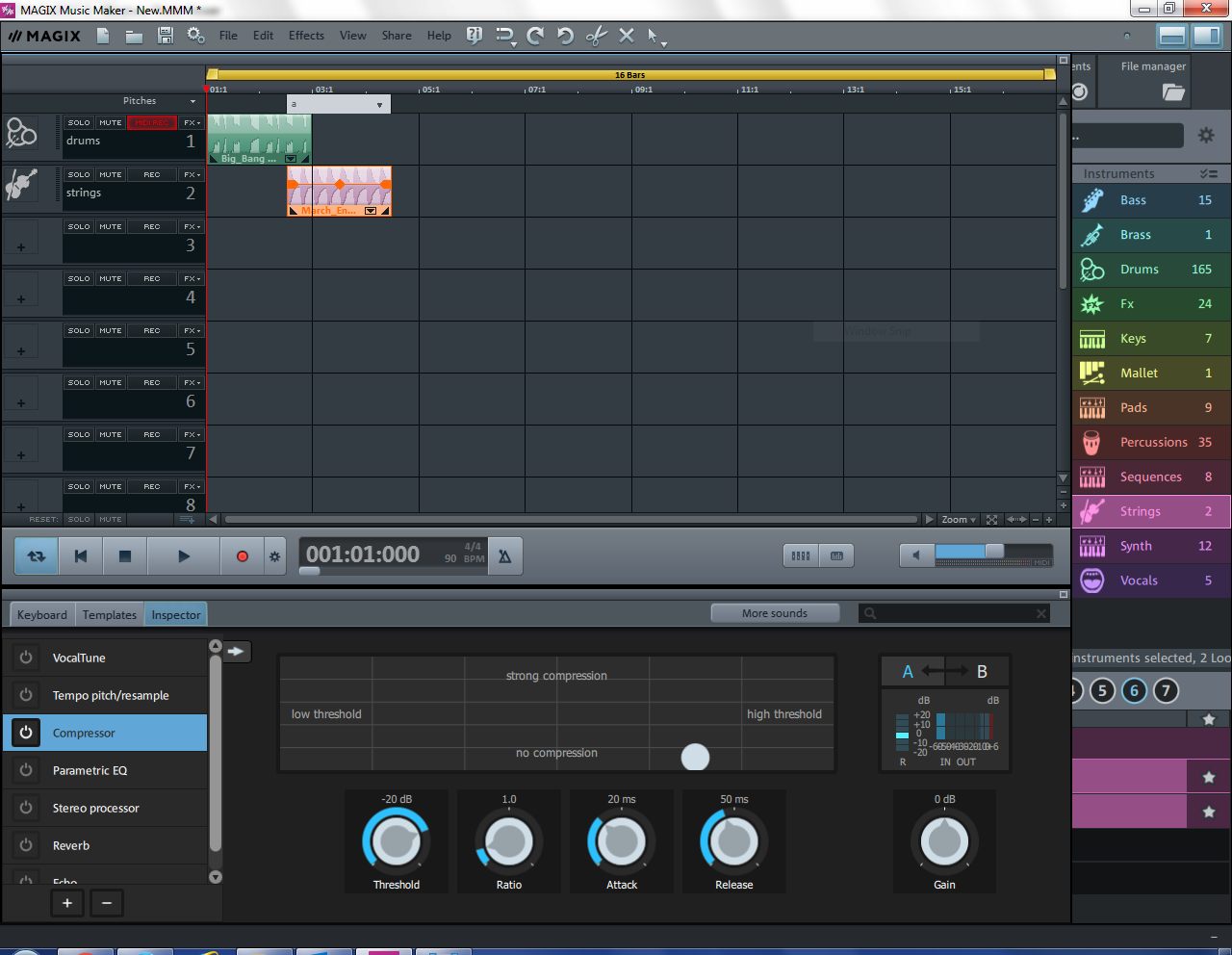Switch to the Keyboard tab
The width and height of the screenshot is (1232, 955).
[42, 615]
